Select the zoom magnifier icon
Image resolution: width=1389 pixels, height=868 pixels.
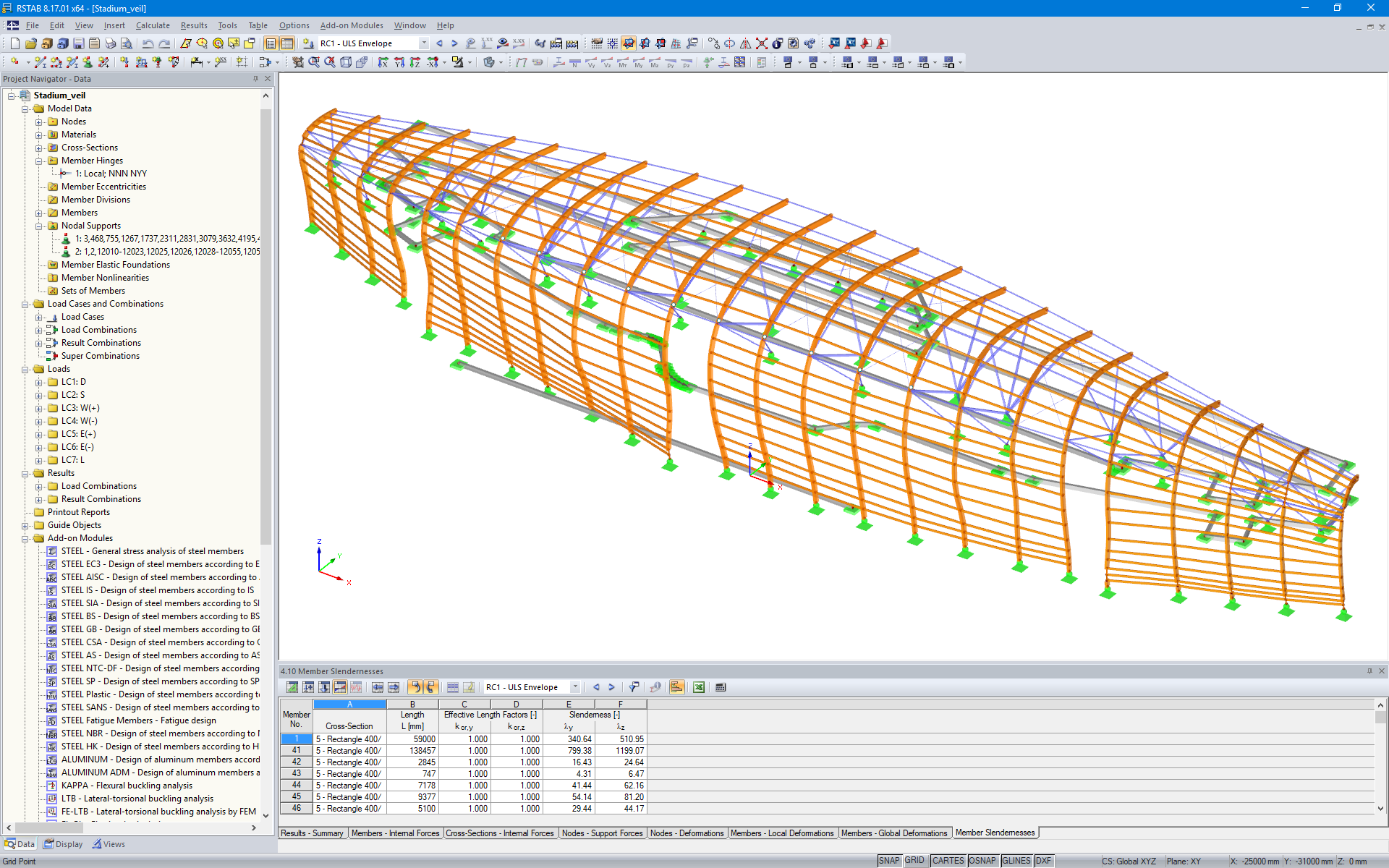pyautogui.click(x=315, y=62)
